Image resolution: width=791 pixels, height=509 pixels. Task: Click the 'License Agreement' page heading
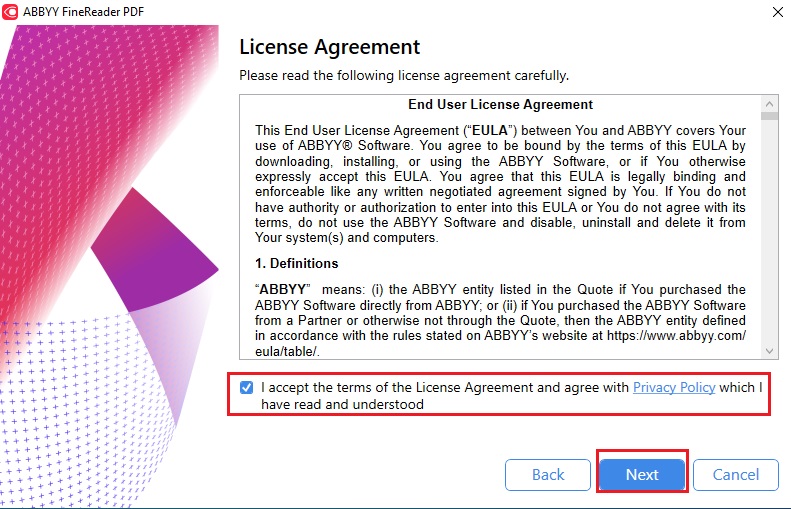pyautogui.click(x=329, y=47)
